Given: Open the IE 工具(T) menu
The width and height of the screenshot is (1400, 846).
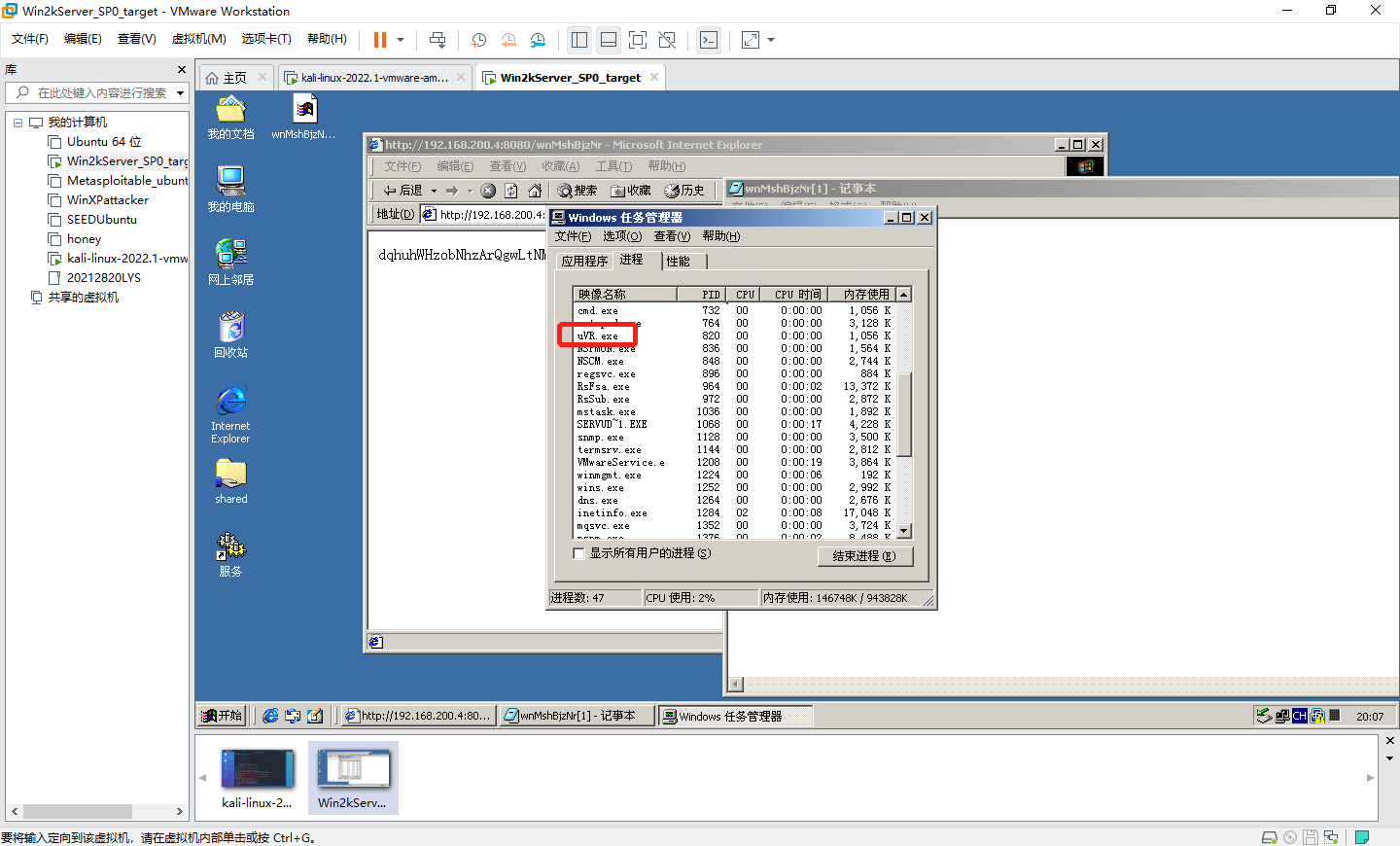Looking at the screenshot, I should pyautogui.click(x=613, y=166).
